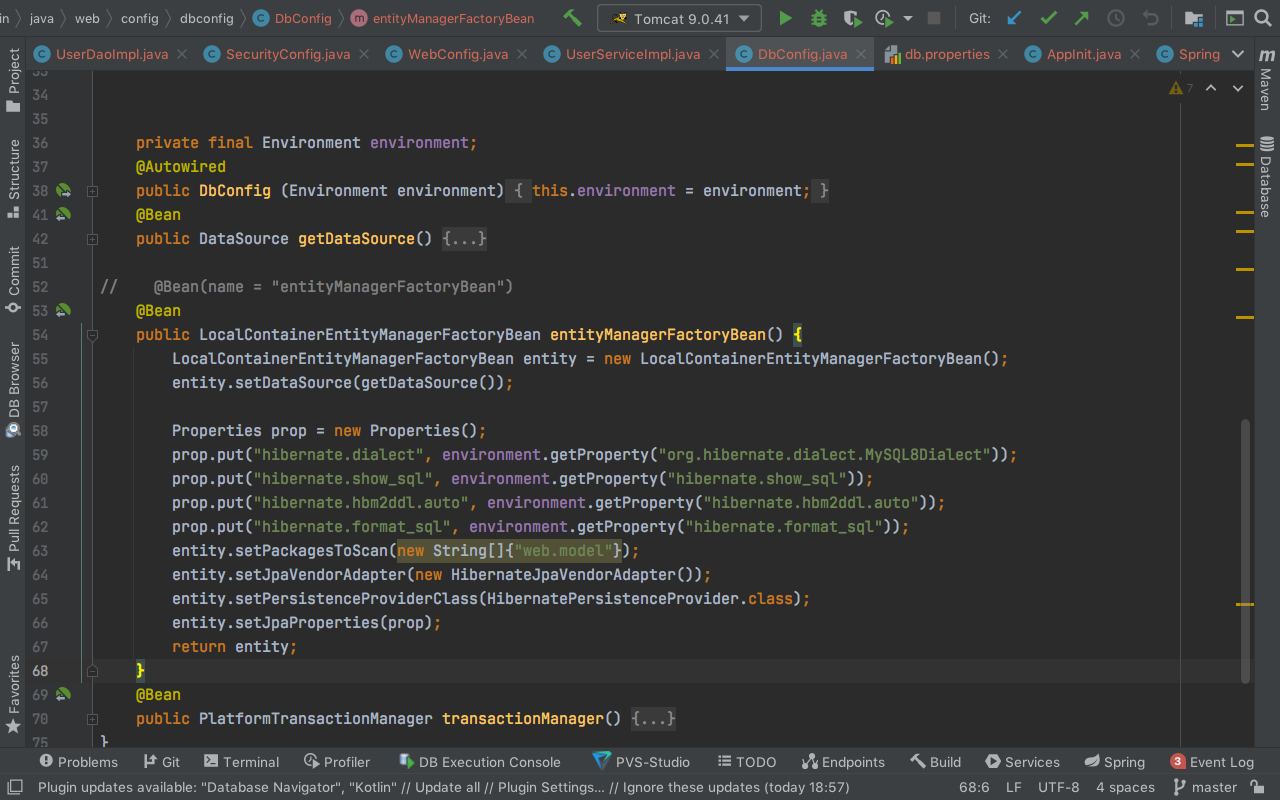The image size is (1280, 800).
Task: Click master git branch widget in status bar
Action: [x=1205, y=787]
